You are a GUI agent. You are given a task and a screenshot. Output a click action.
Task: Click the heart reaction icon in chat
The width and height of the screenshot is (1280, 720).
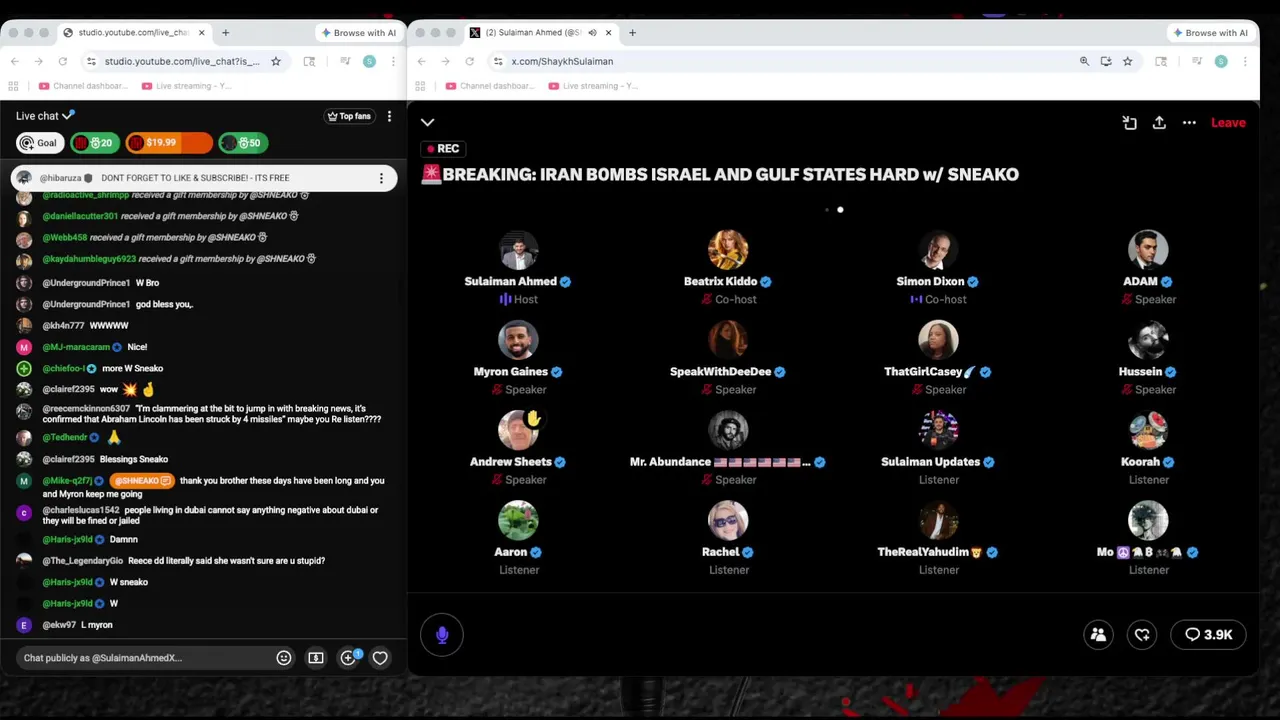380,658
